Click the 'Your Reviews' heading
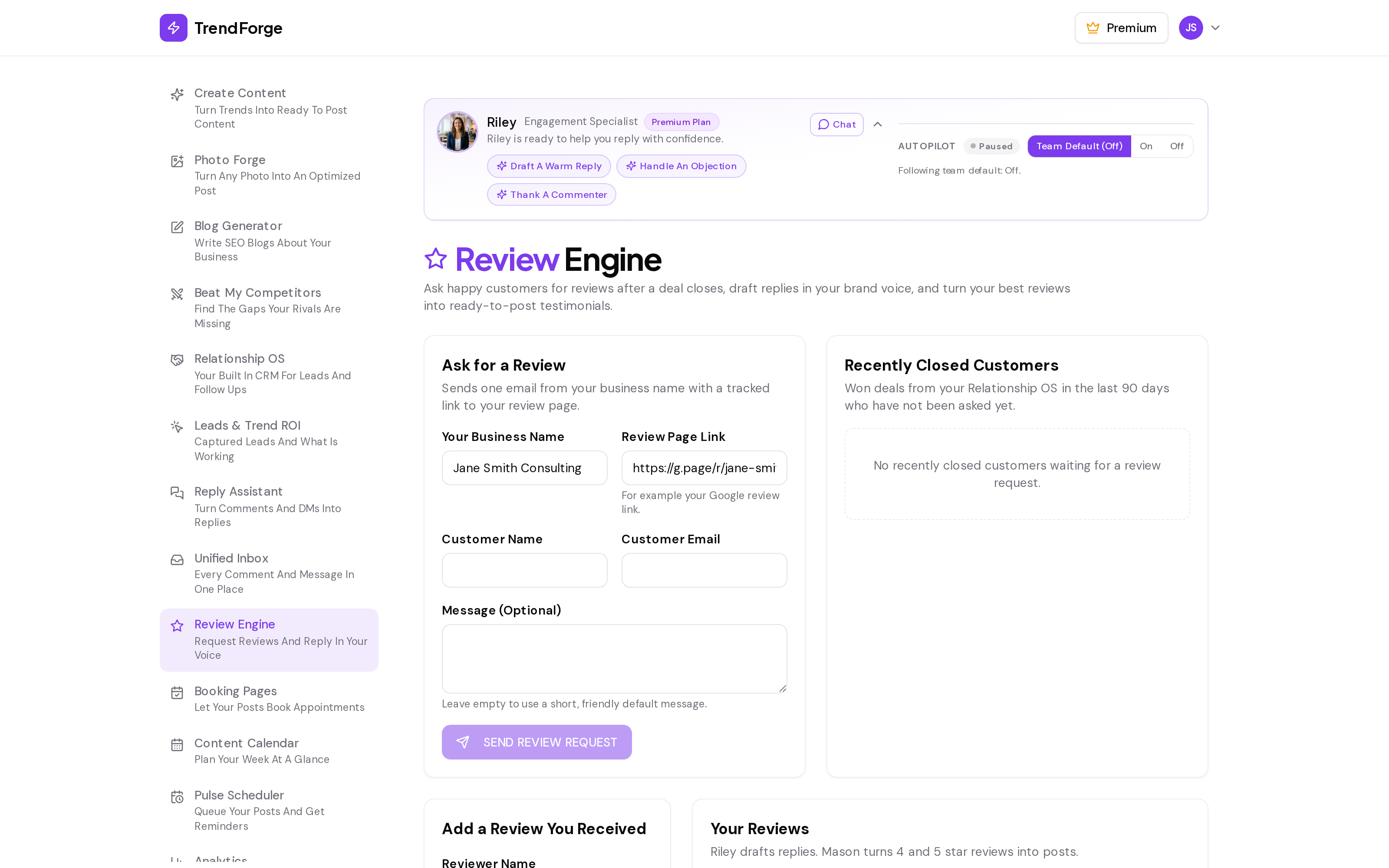 click(759, 829)
